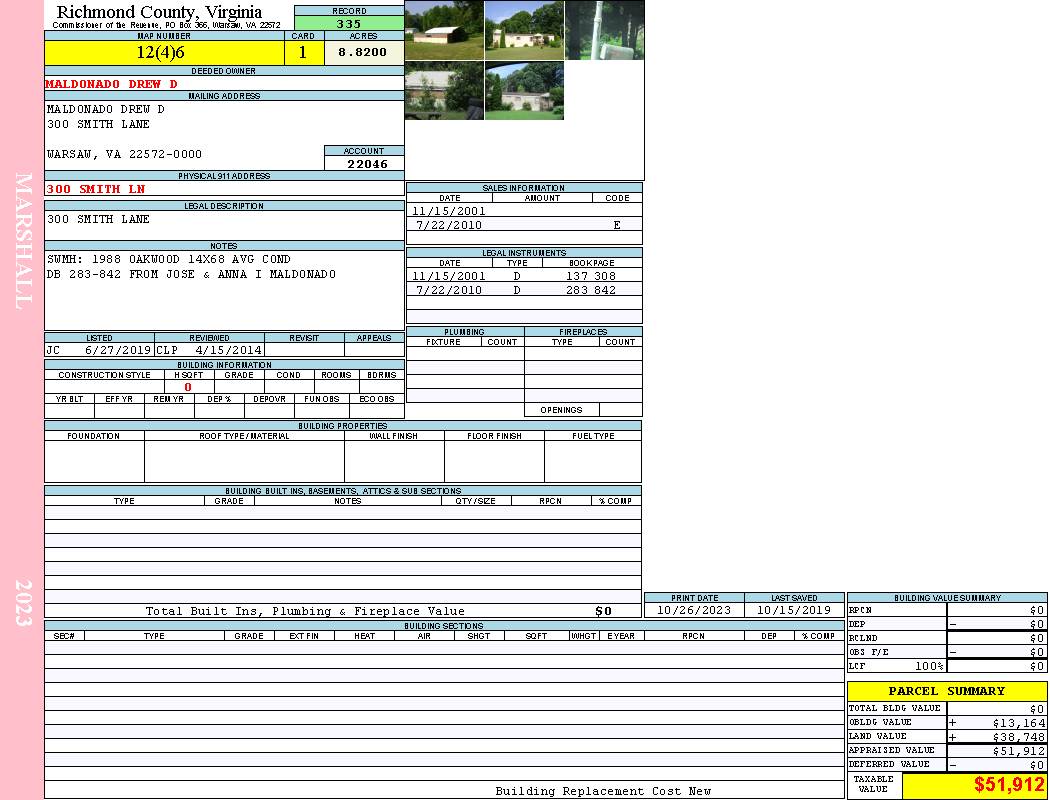The width and height of the screenshot is (1050, 800).
Task: Click the last saved date 10/15/2019
Action: coord(793,610)
